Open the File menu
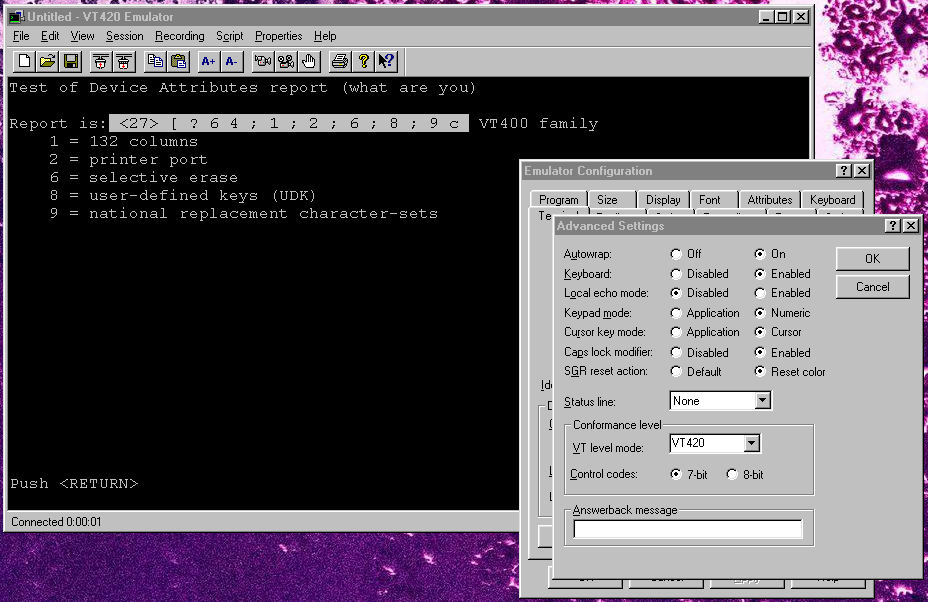928x602 pixels. click(21, 36)
